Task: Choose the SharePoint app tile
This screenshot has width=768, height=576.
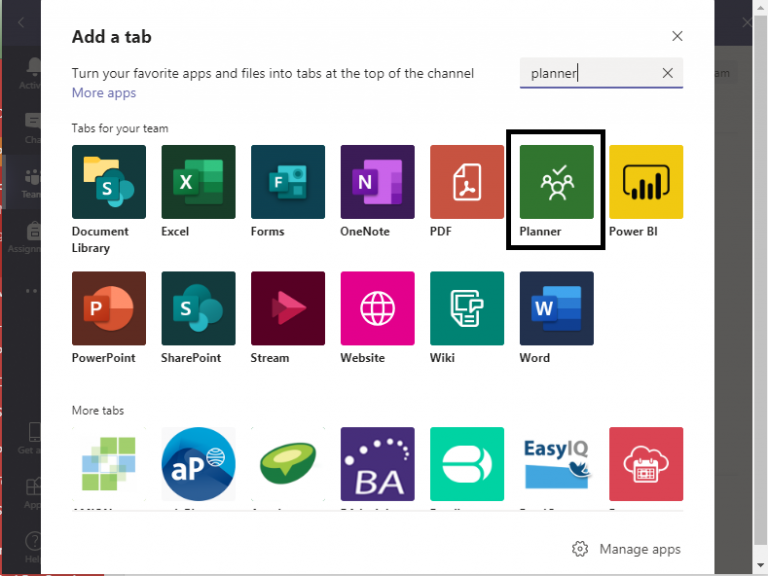Action: click(198, 308)
